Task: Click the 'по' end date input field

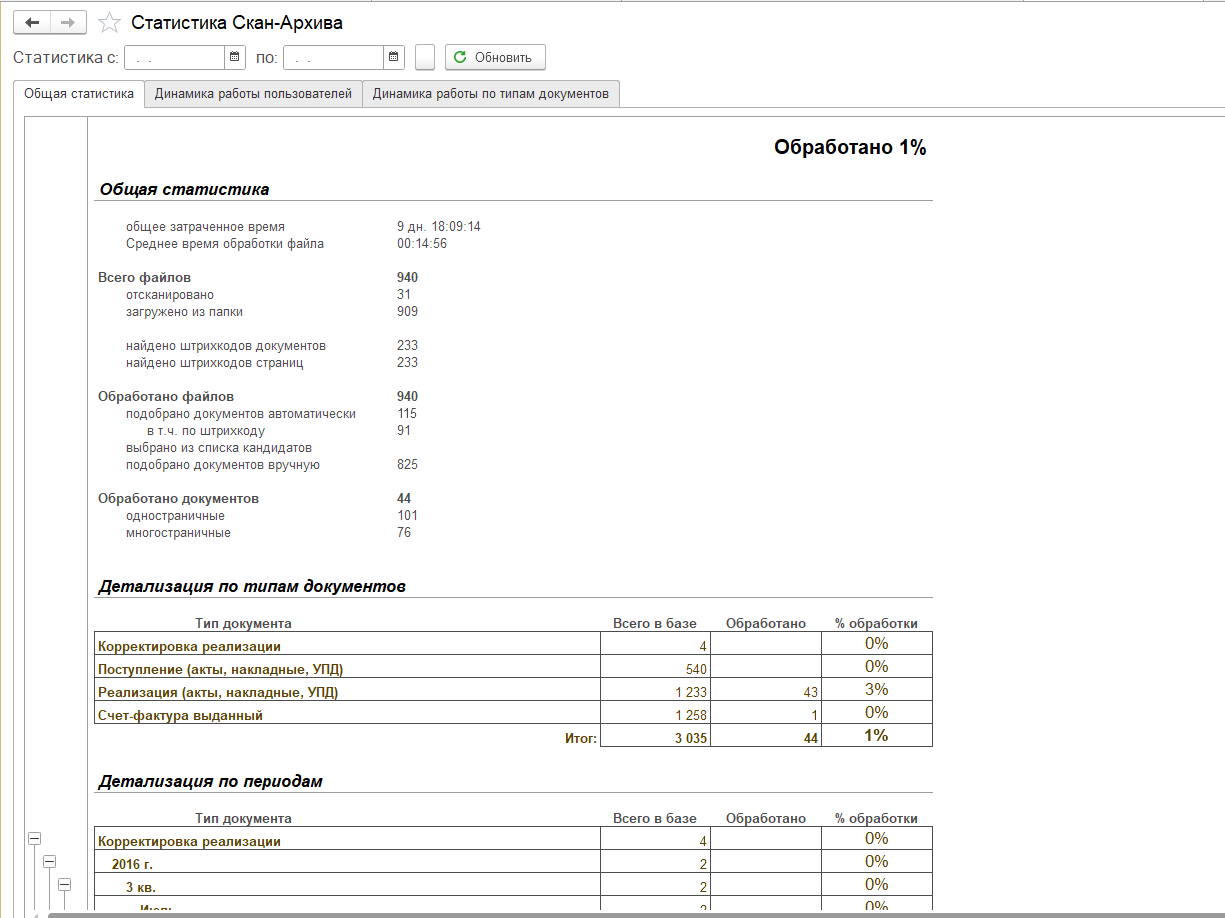Action: 334,57
